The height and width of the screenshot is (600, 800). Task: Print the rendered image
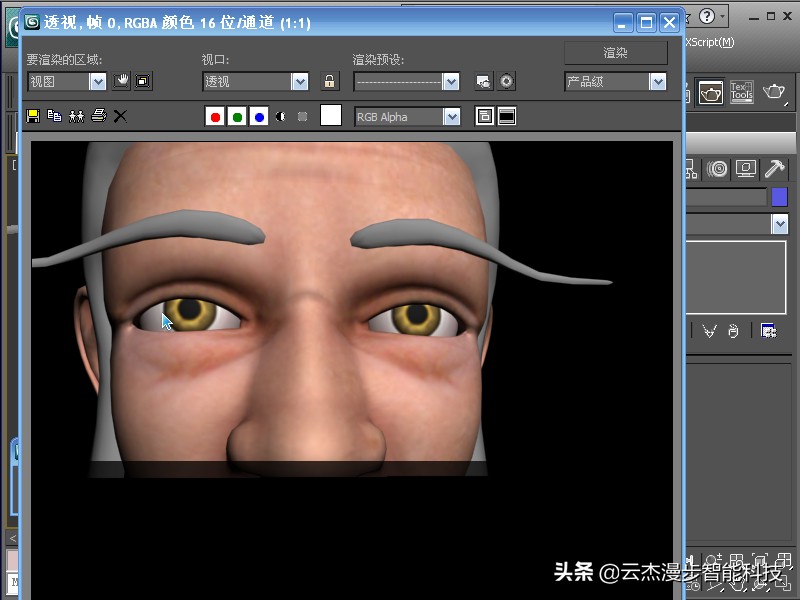[98, 115]
